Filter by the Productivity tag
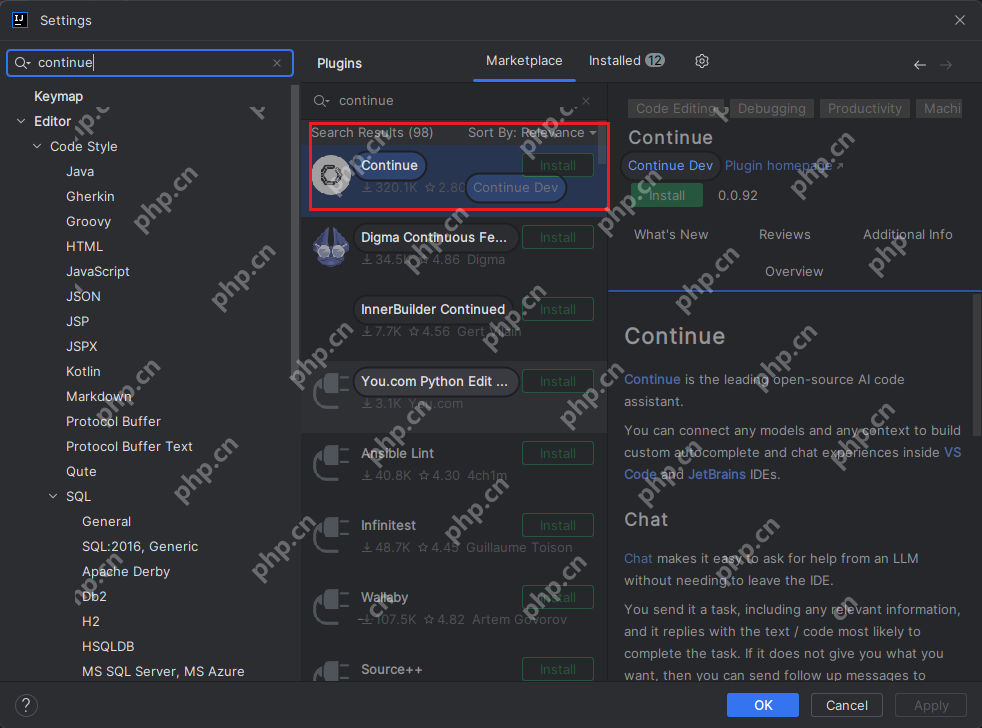Image resolution: width=982 pixels, height=728 pixels. point(865,108)
